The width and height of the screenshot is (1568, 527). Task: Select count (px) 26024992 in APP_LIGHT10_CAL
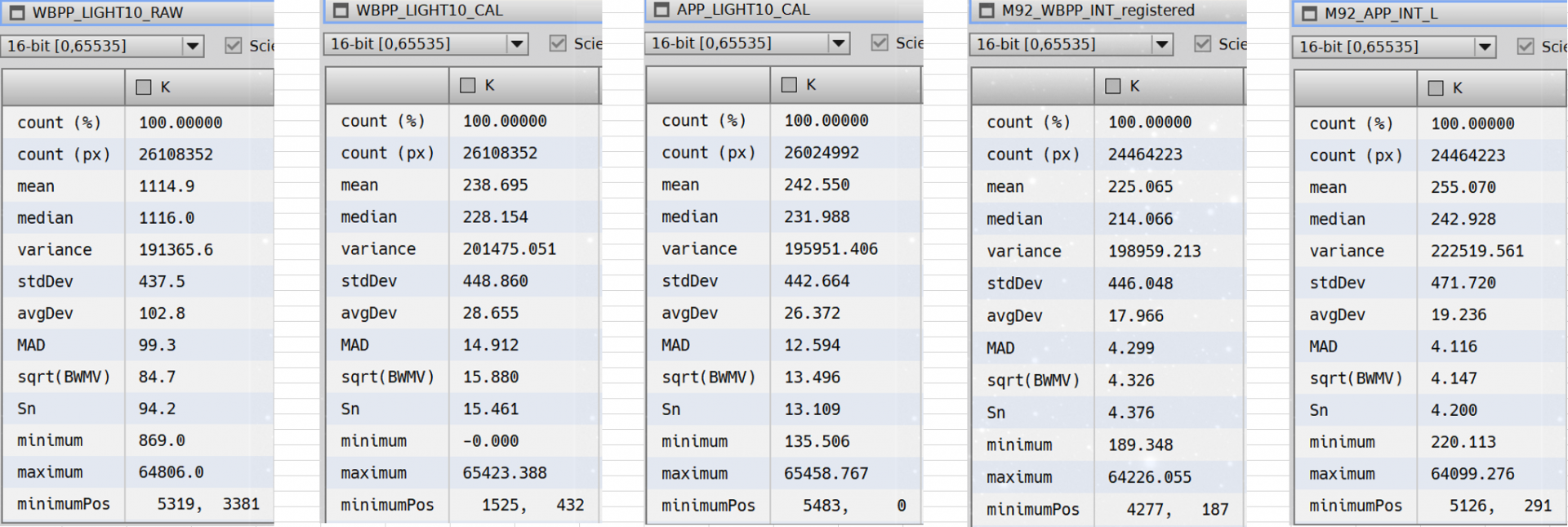[822, 153]
